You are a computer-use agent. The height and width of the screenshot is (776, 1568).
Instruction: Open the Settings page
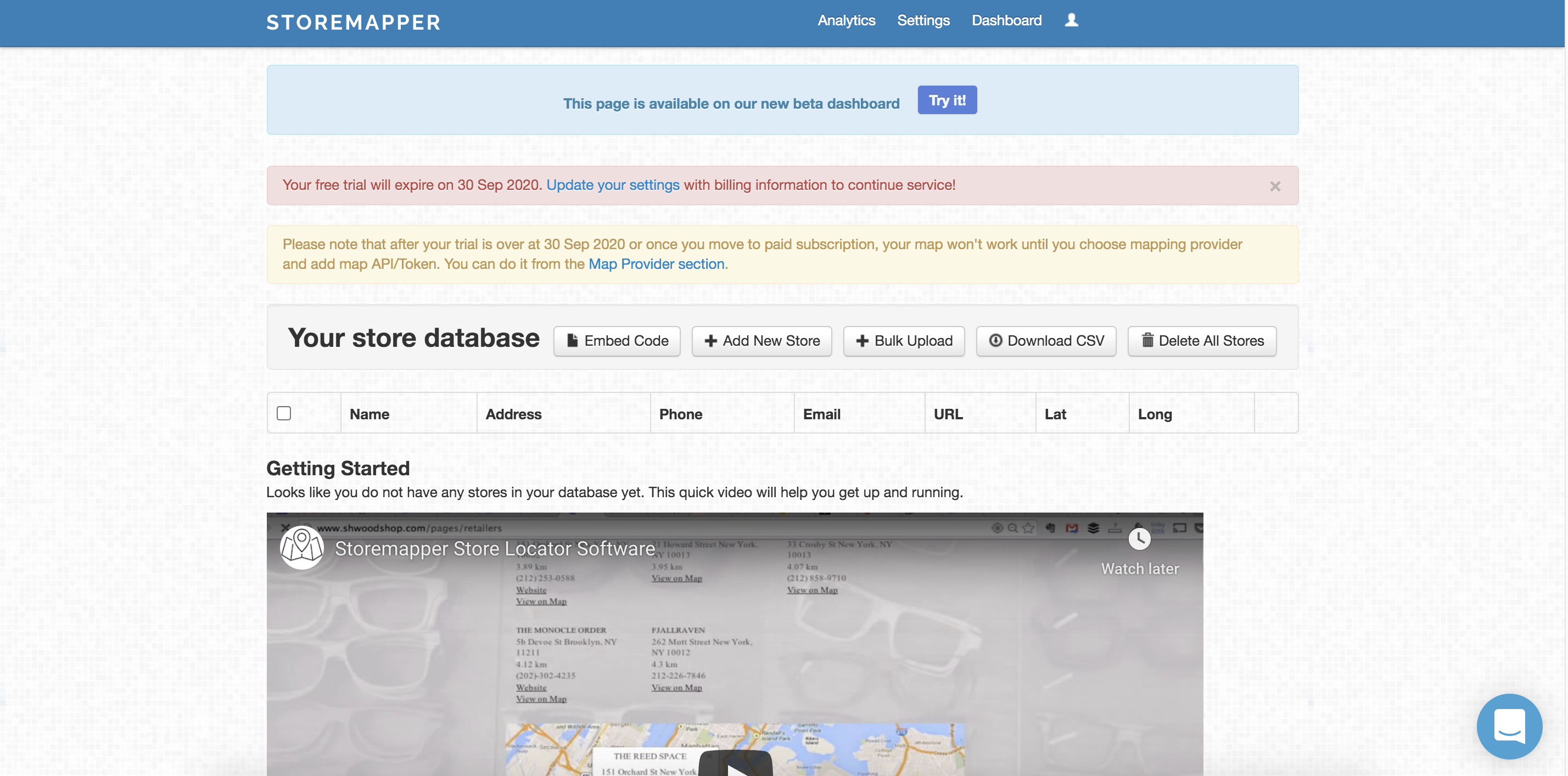(923, 20)
